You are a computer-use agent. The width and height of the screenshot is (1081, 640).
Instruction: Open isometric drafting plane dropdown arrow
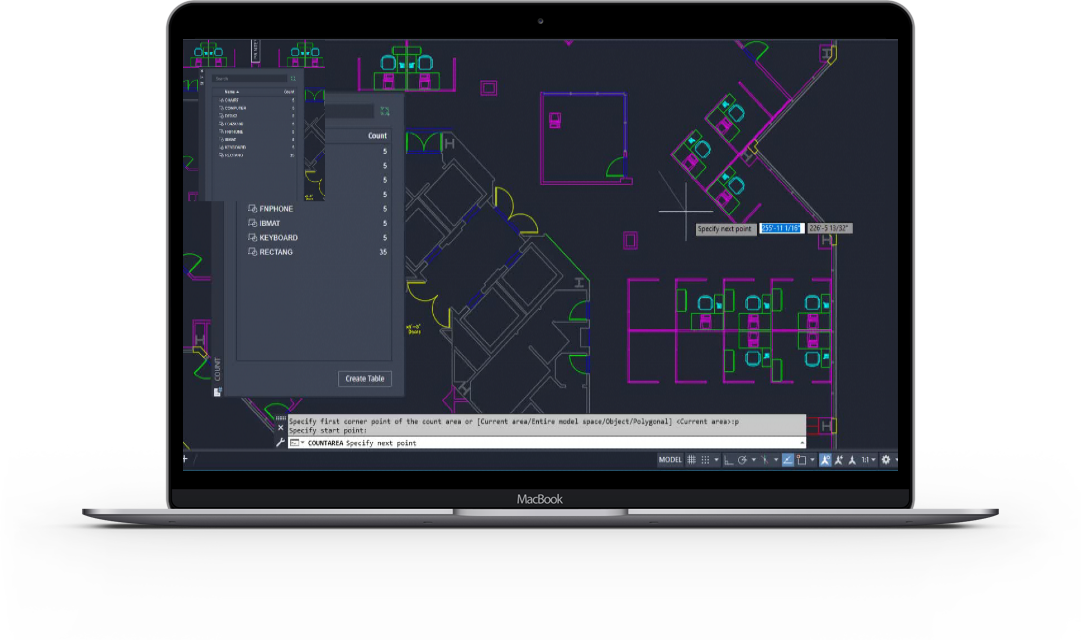pos(776,460)
